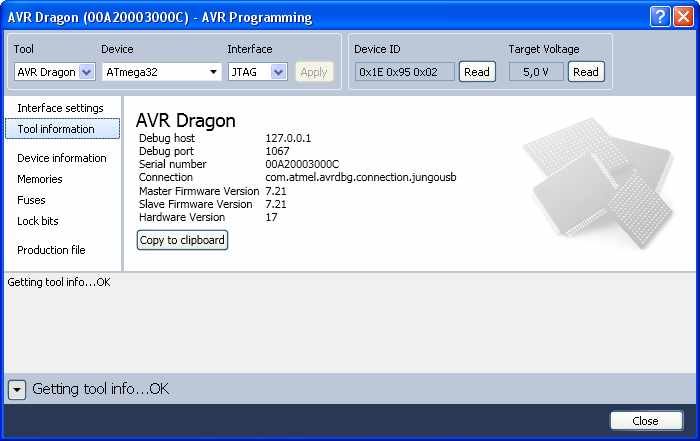Click the Device ID field 0x1E 0x95 0x02
This screenshot has width=700, height=441.
404,72
